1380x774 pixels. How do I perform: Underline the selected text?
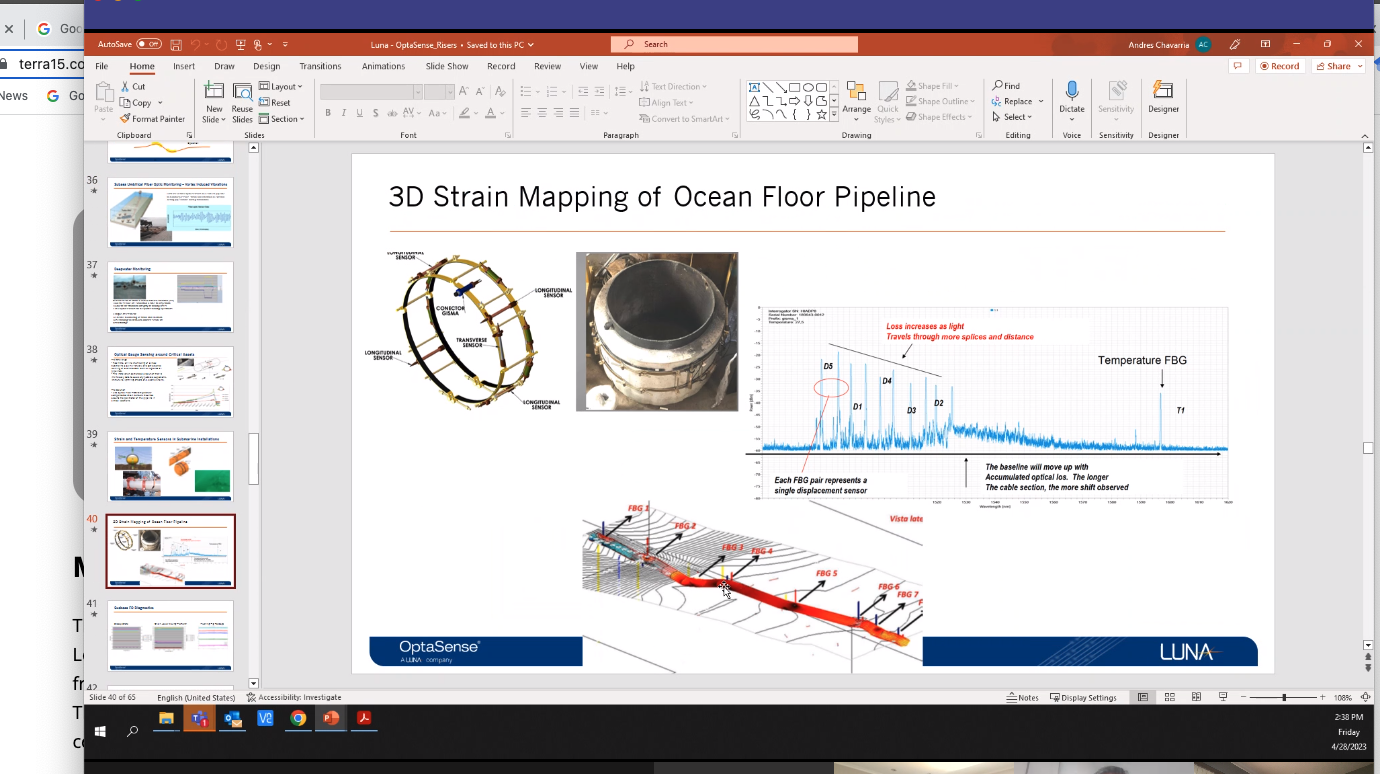click(360, 113)
